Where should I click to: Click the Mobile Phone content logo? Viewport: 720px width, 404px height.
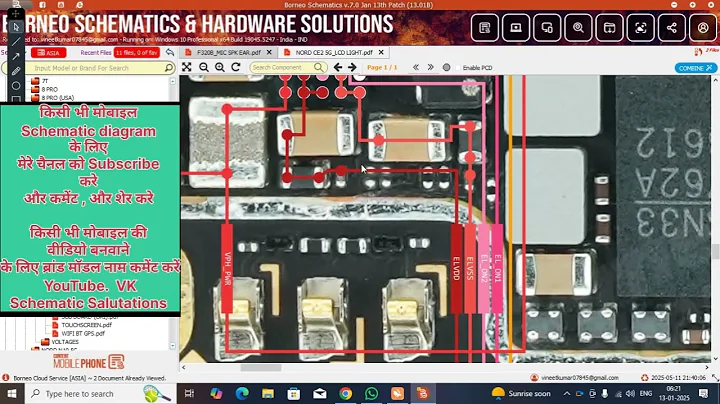coord(89,362)
